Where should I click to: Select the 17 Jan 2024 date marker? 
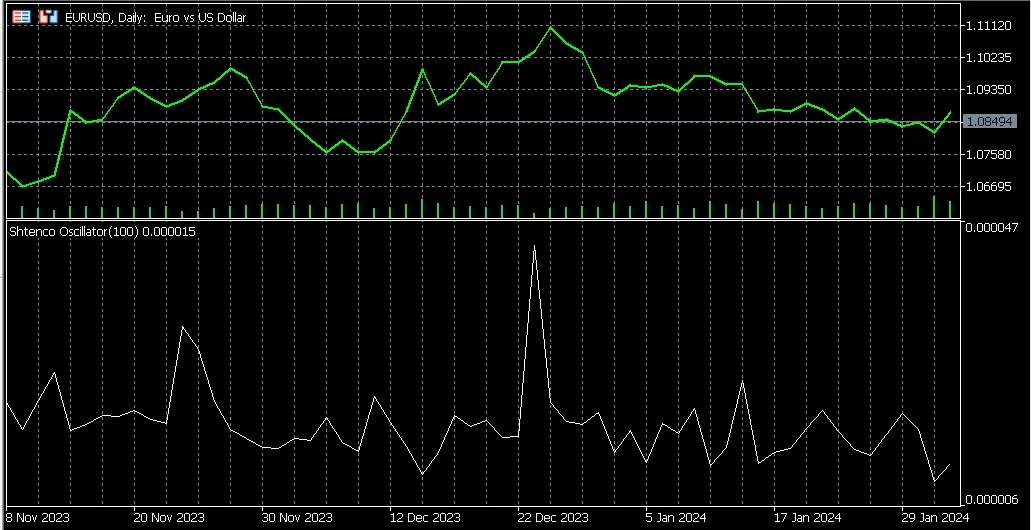click(x=808, y=517)
